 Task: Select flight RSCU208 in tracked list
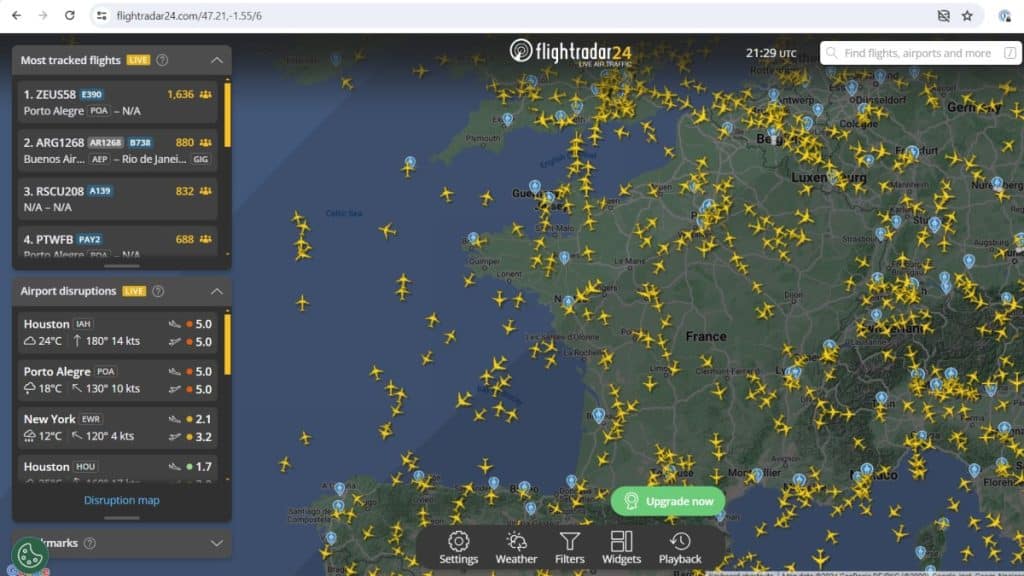point(118,199)
